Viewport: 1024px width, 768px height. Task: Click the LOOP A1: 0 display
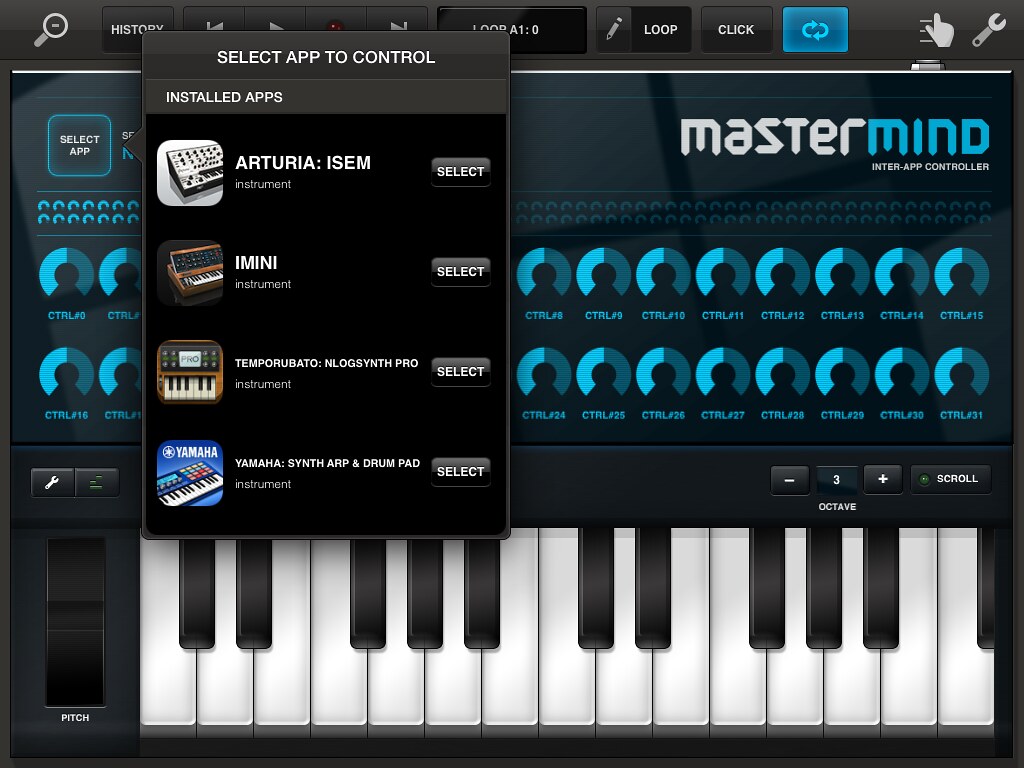pos(511,29)
